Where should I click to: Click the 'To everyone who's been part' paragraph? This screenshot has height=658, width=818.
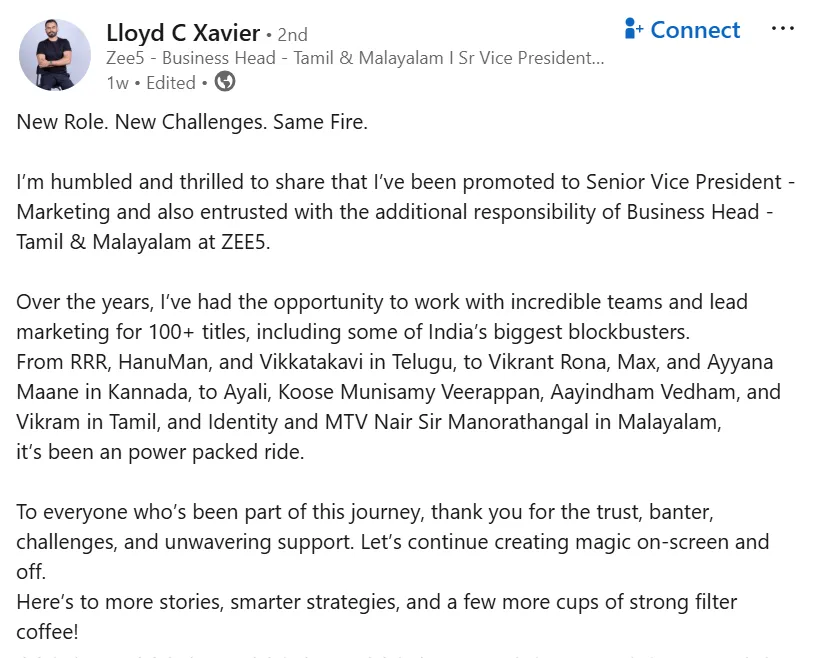tap(393, 542)
